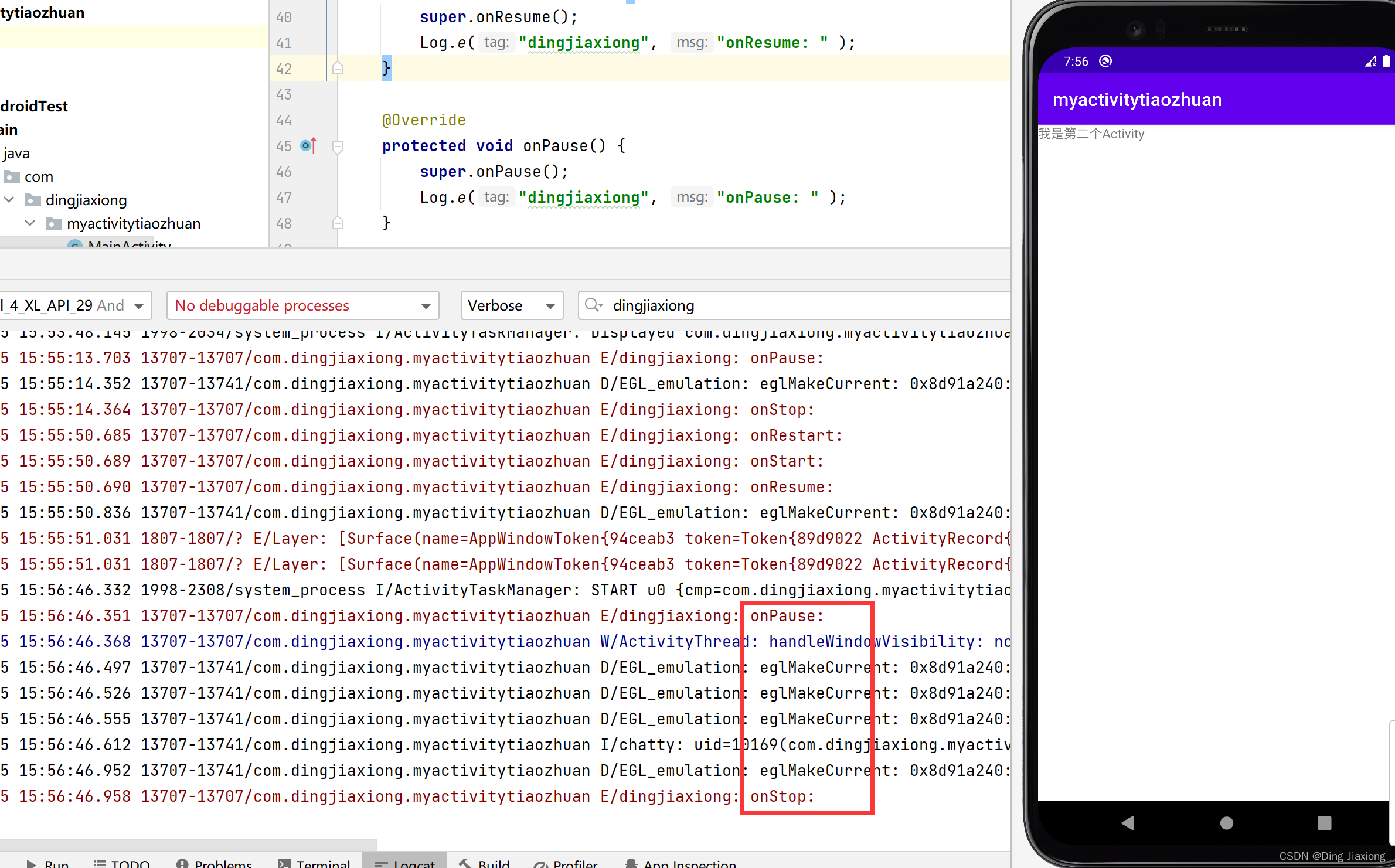
Task: Select the dingjiaxiong folder row
Action: coord(76,200)
